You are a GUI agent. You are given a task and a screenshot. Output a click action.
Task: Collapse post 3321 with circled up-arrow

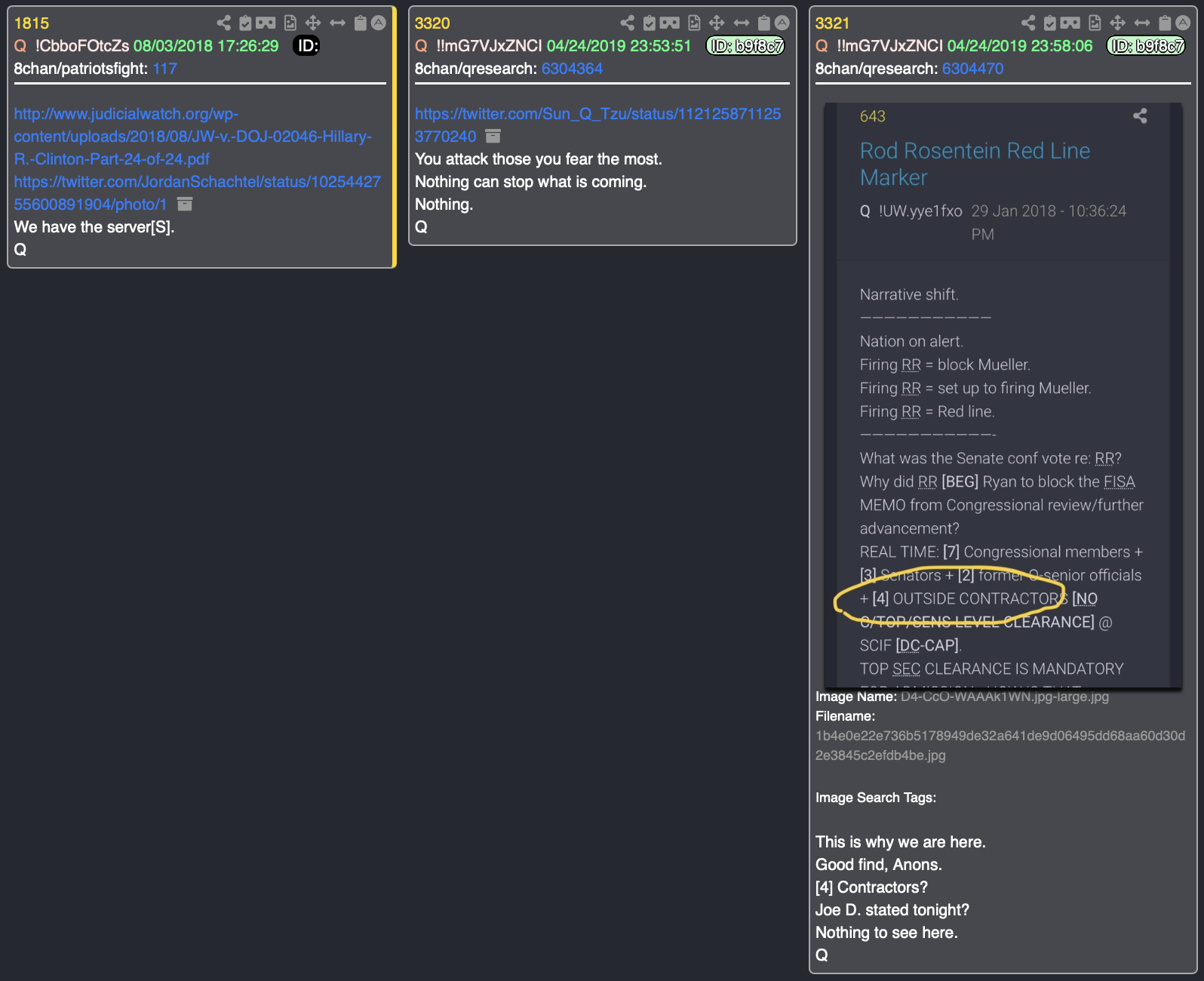(x=1183, y=23)
